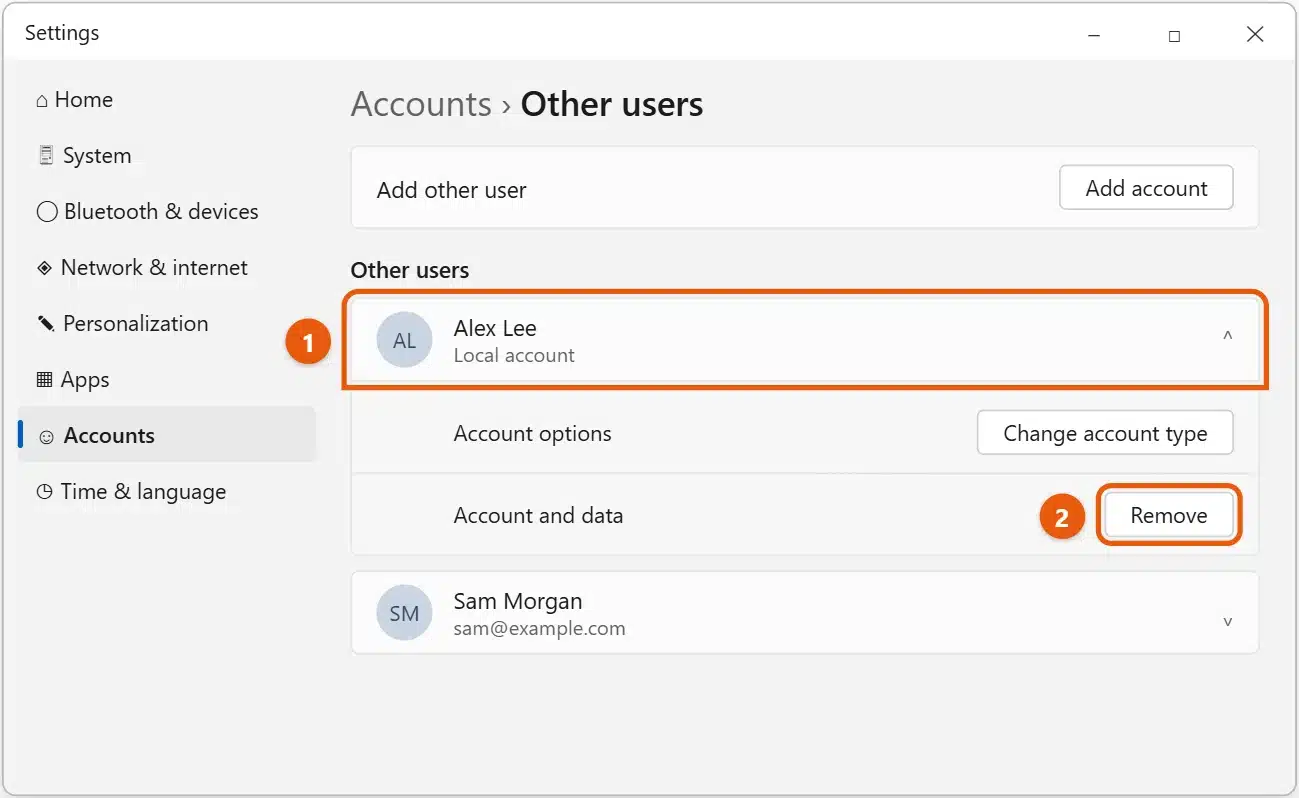Switch to the Apps section
Image resolution: width=1299 pixels, height=798 pixels.
tap(166, 380)
